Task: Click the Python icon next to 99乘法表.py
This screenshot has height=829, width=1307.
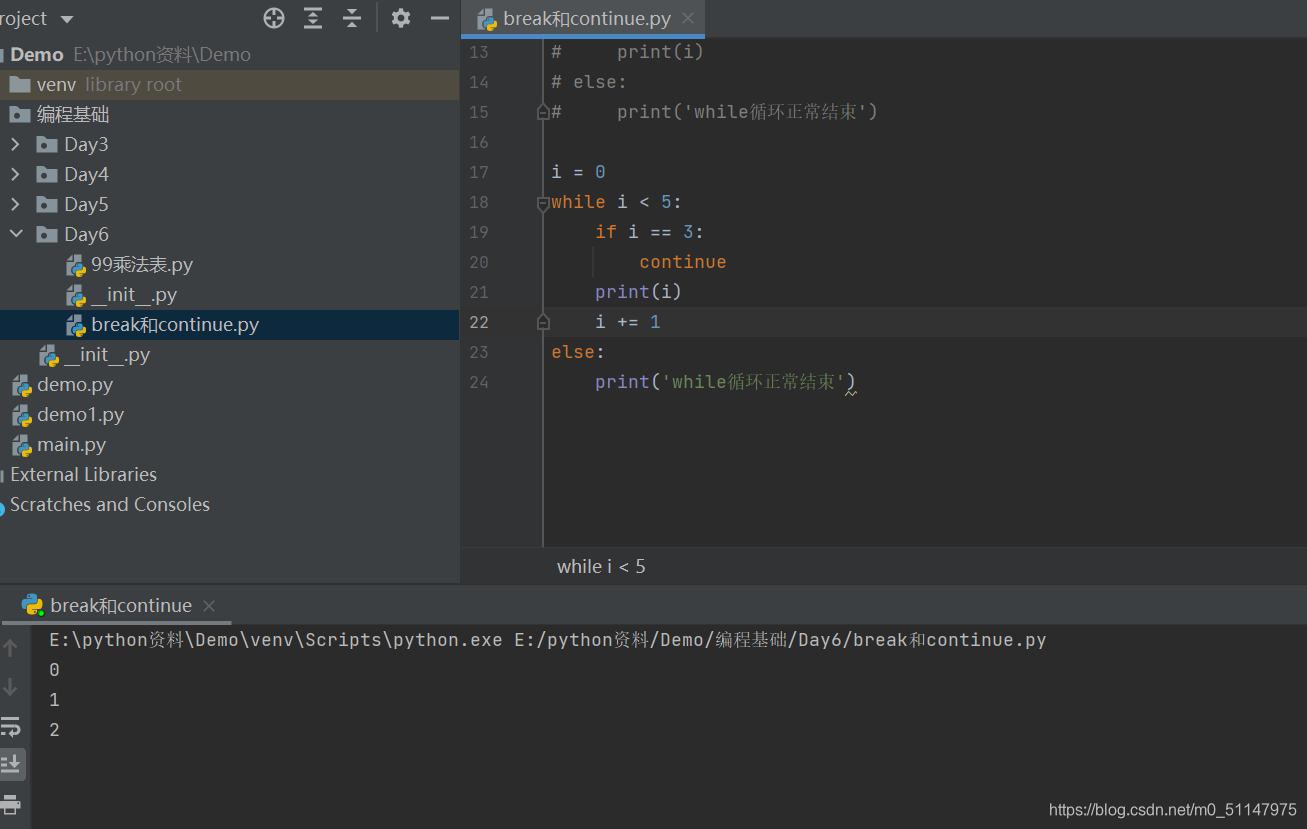Action: (76, 265)
